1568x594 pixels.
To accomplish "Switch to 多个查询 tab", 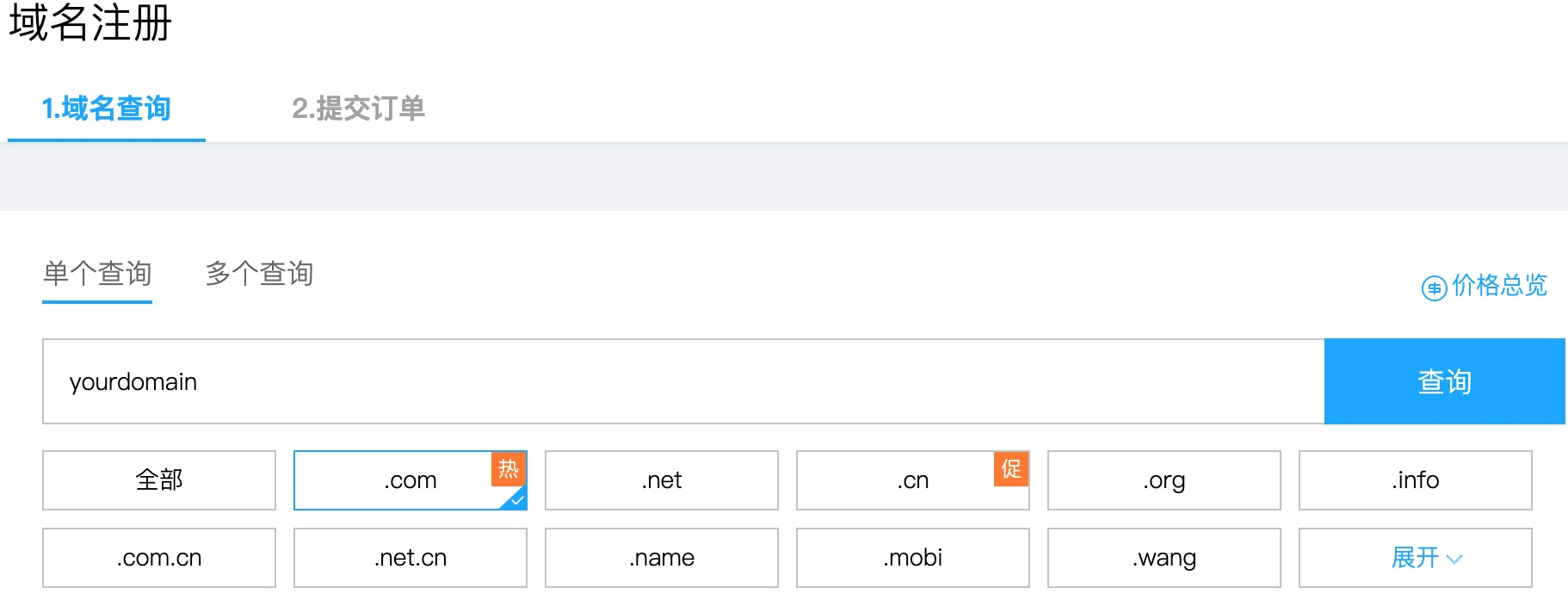I will click(x=259, y=274).
